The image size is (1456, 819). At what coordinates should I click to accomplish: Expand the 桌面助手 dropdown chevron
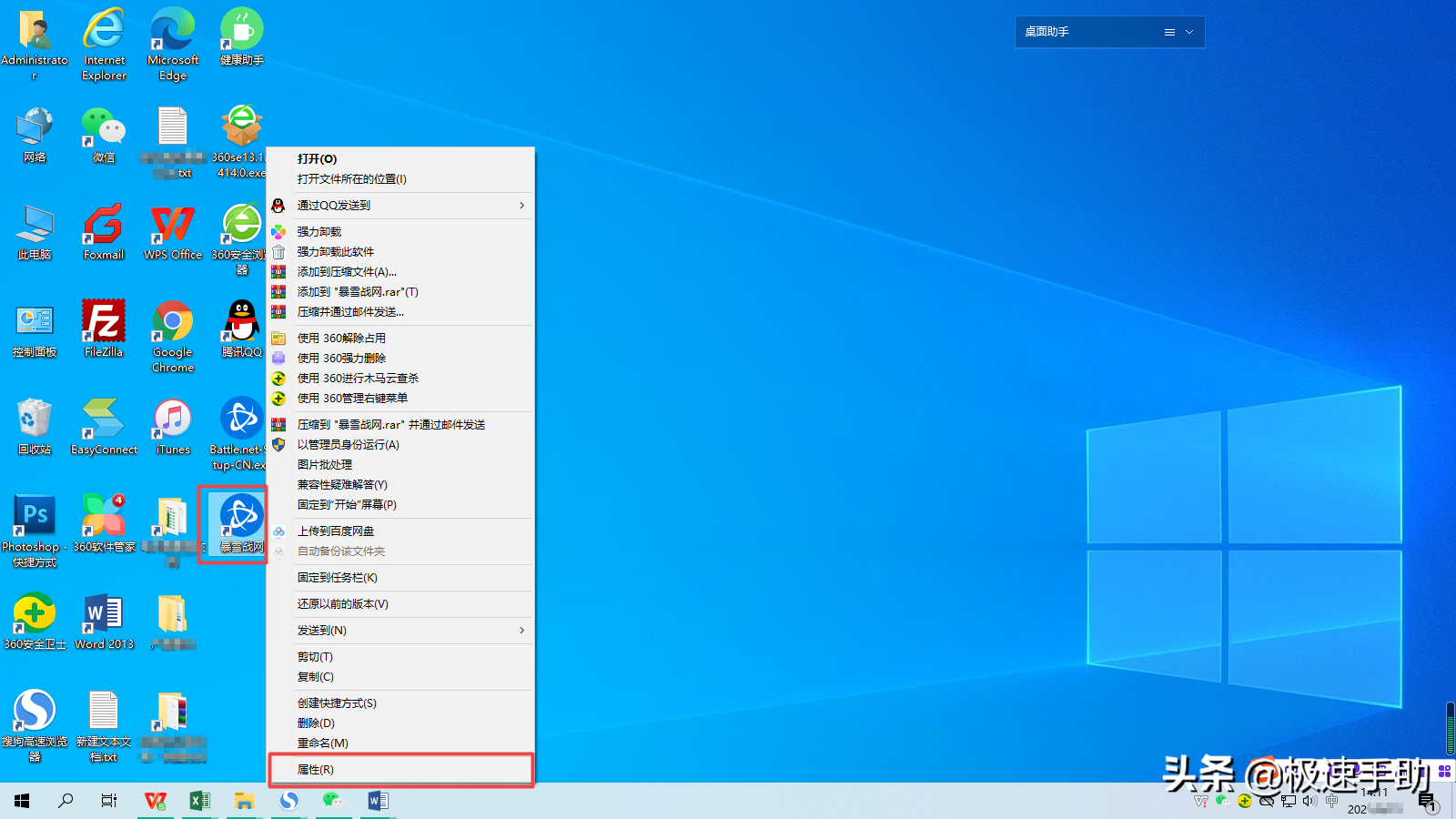coord(1189,32)
